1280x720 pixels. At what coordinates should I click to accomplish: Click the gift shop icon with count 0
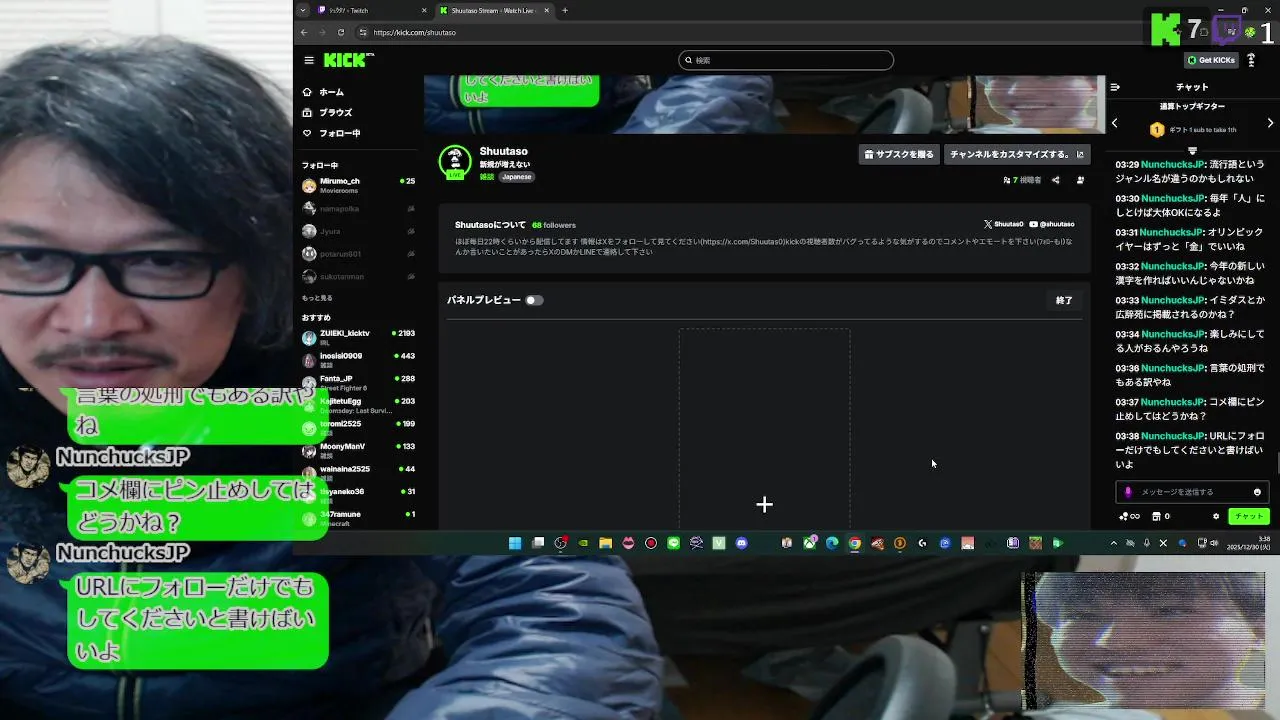1161,516
